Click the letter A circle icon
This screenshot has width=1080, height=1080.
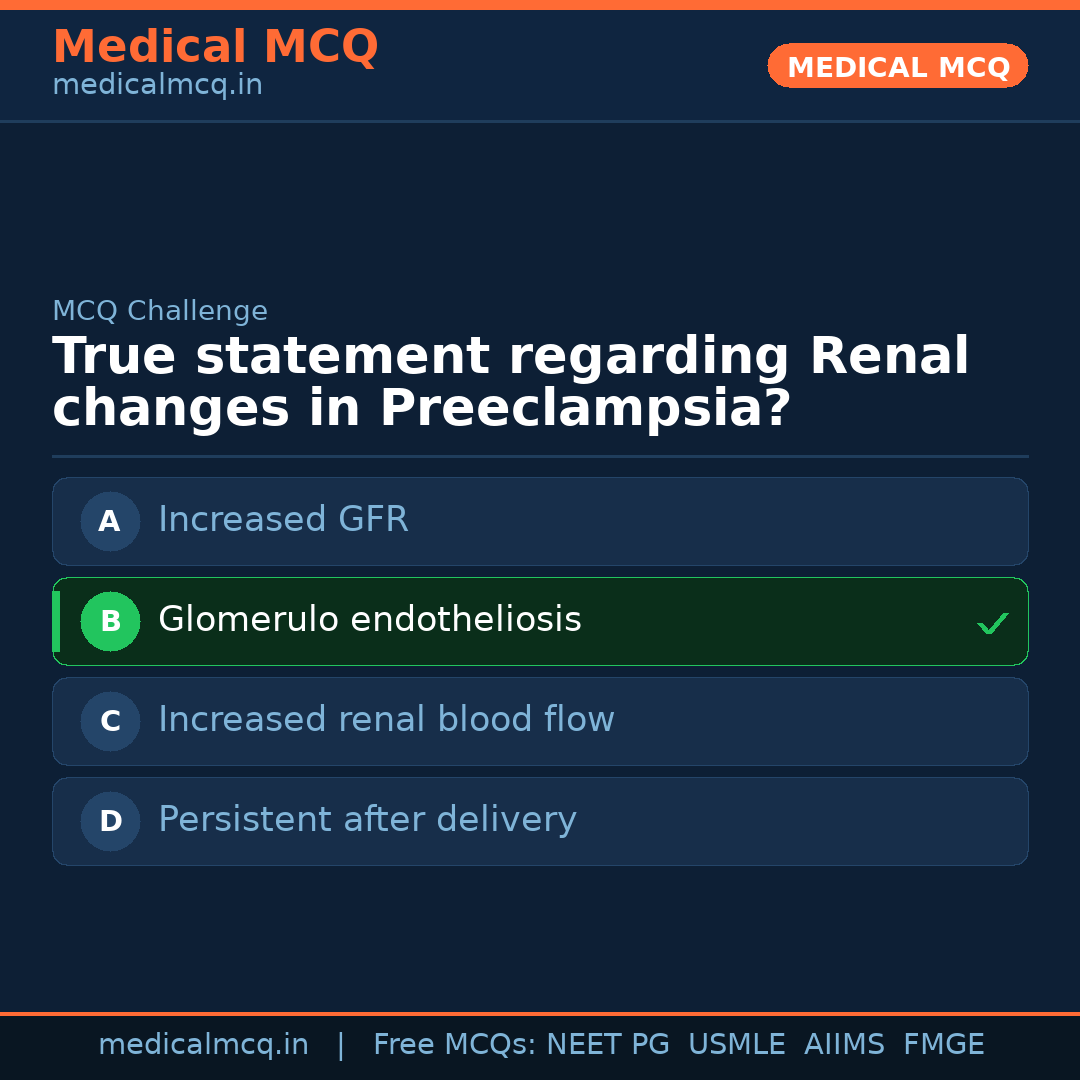(x=110, y=521)
